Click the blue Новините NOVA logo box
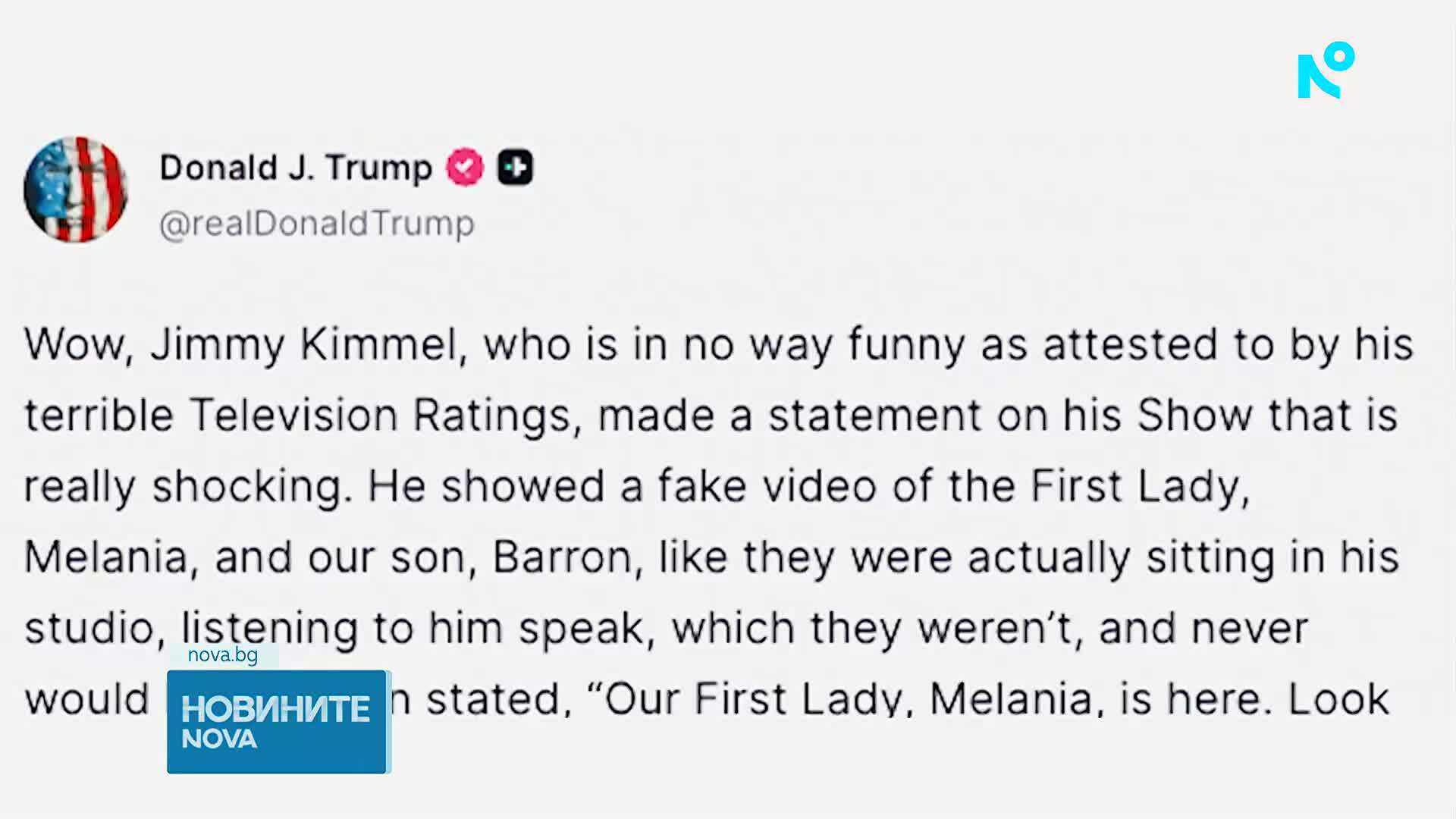Viewport: 1456px width, 819px height. click(x=278, y=721)
